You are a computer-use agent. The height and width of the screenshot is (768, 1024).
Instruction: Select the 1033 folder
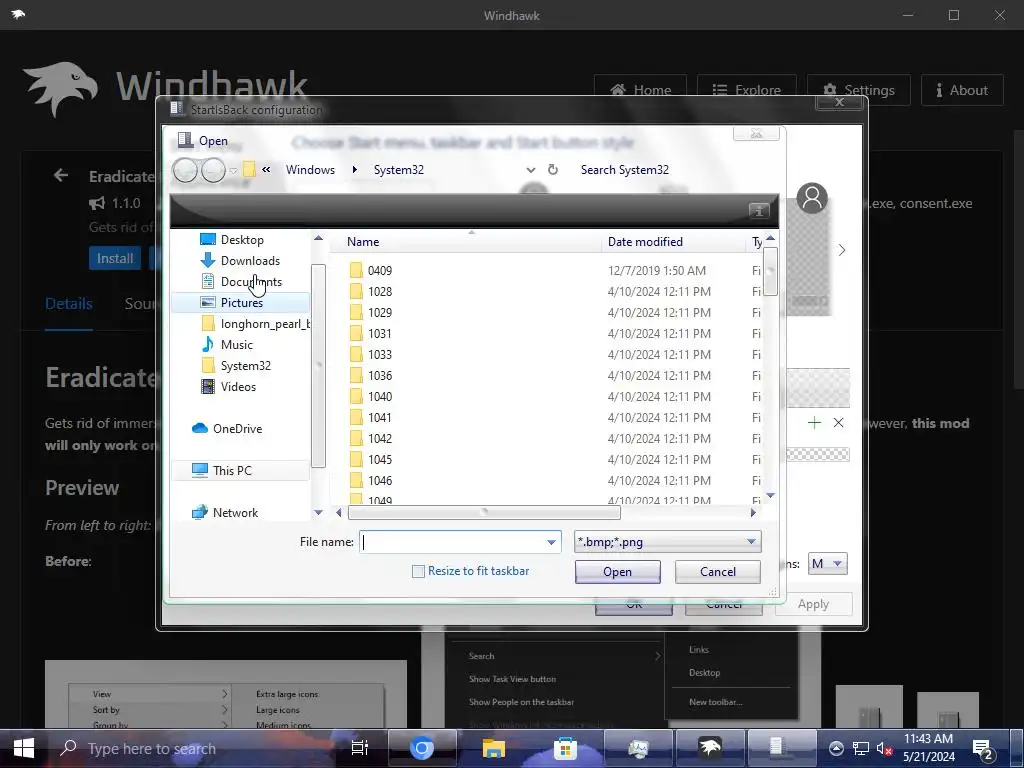click(x=379, y=355)
